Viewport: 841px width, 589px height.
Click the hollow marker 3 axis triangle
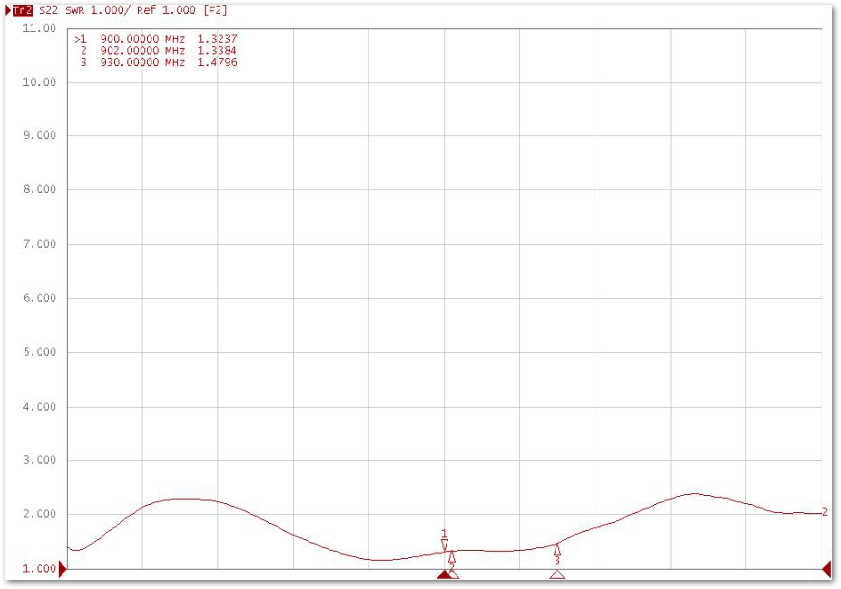(557, 574)
